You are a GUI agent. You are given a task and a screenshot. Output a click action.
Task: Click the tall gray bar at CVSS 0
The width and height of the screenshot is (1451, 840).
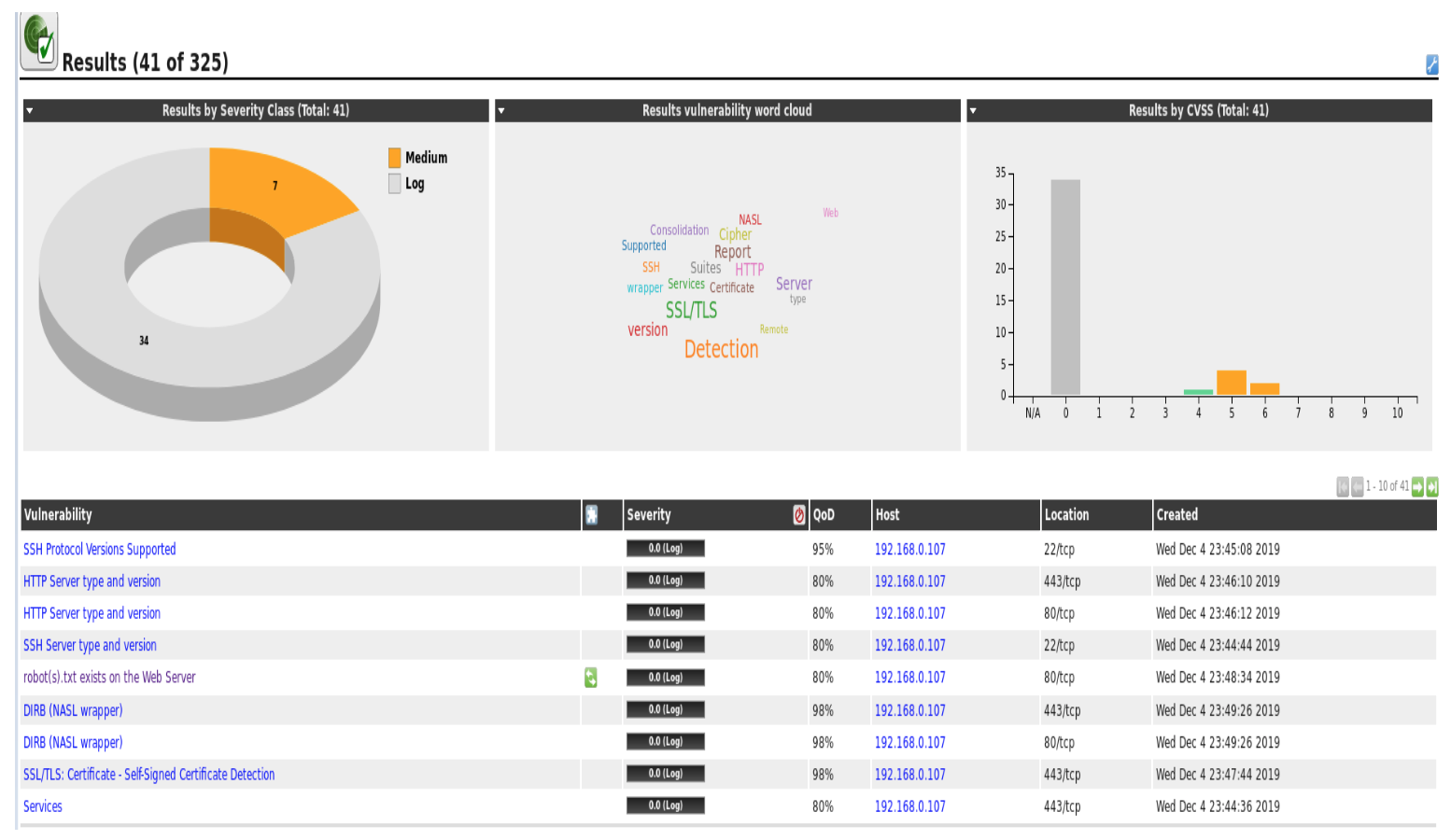click(1065, 287)
